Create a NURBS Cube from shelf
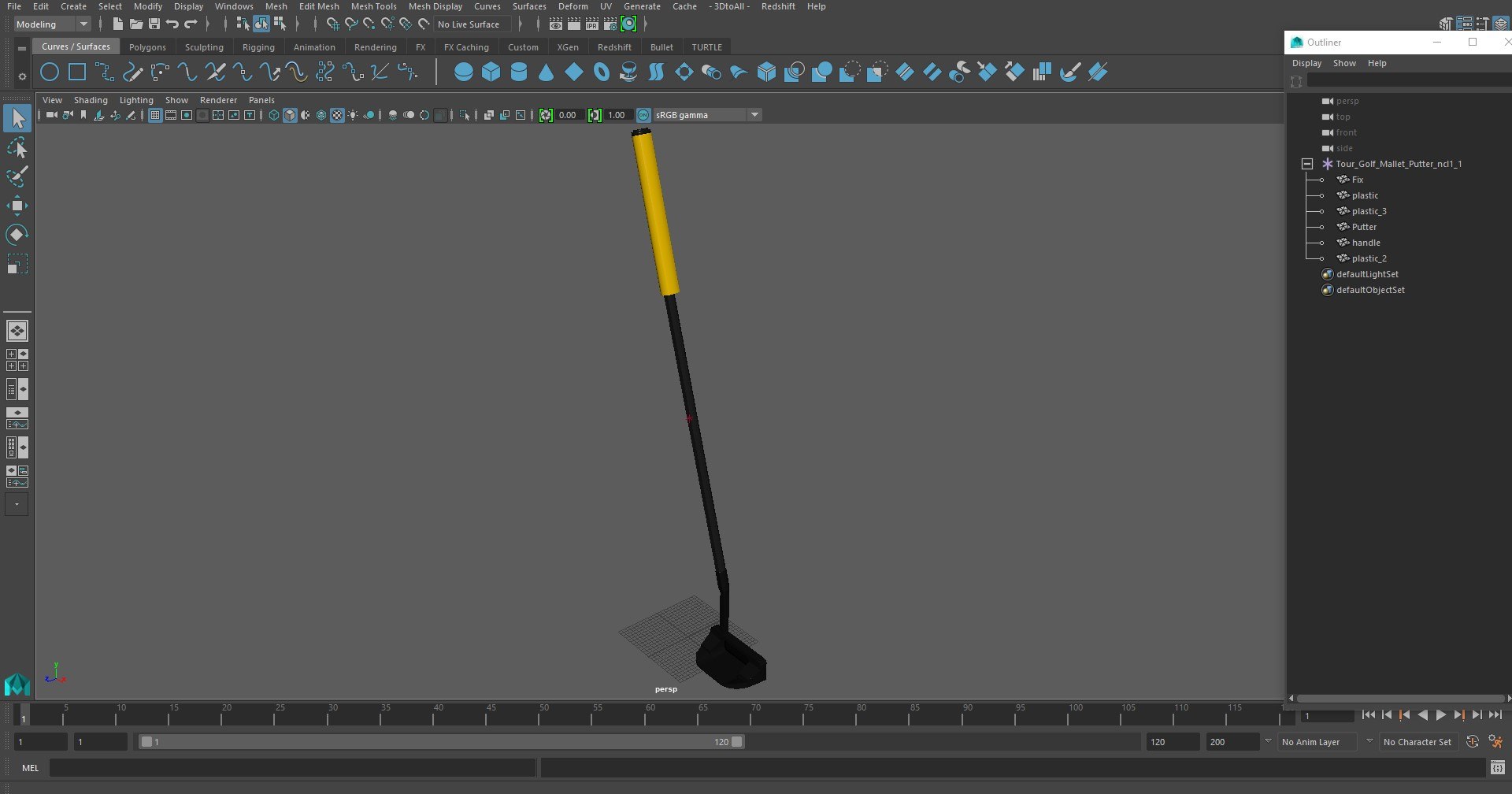Viewport: 1512px width, 794px height. coord(491,72)
